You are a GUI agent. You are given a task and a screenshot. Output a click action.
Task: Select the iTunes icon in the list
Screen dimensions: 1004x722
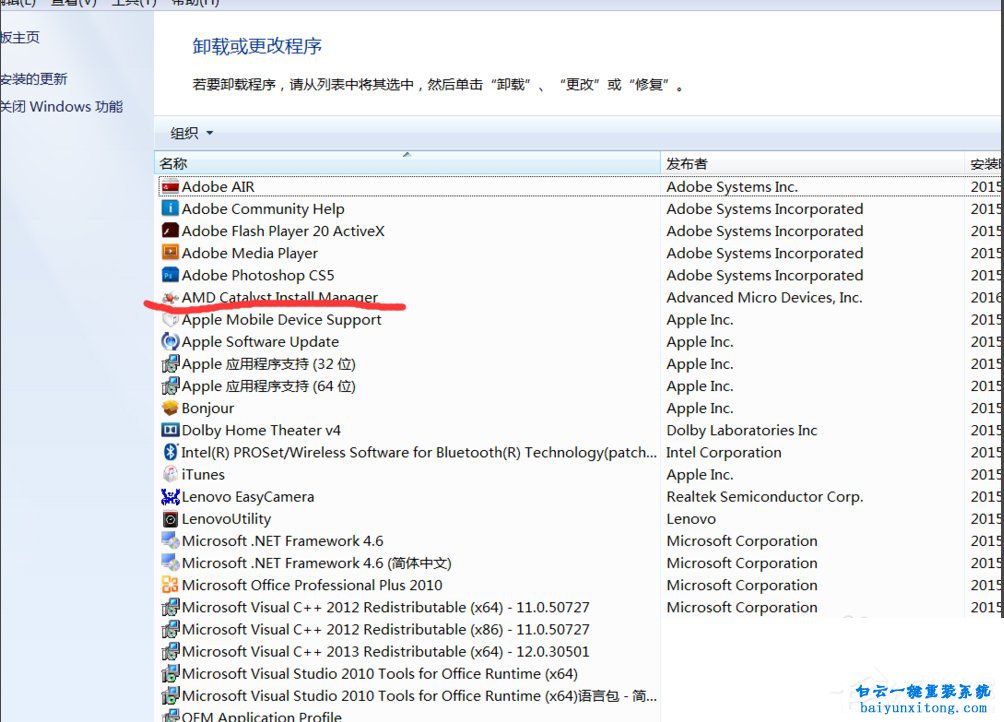click(171, 474)
